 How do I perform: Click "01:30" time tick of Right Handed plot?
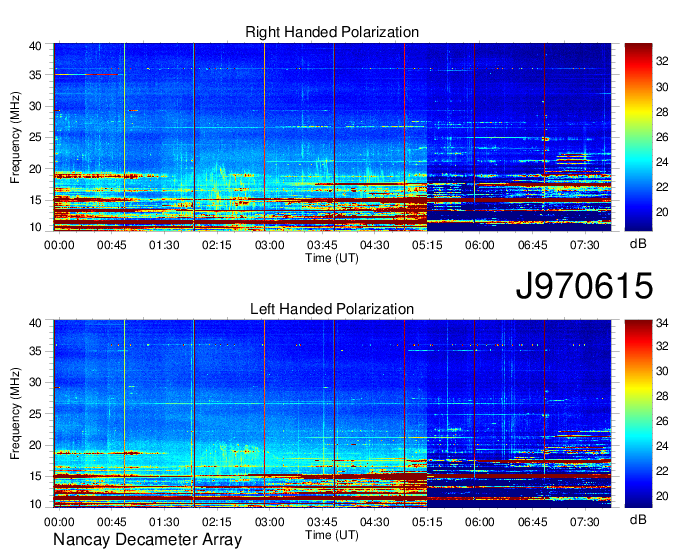pos(164,245)
